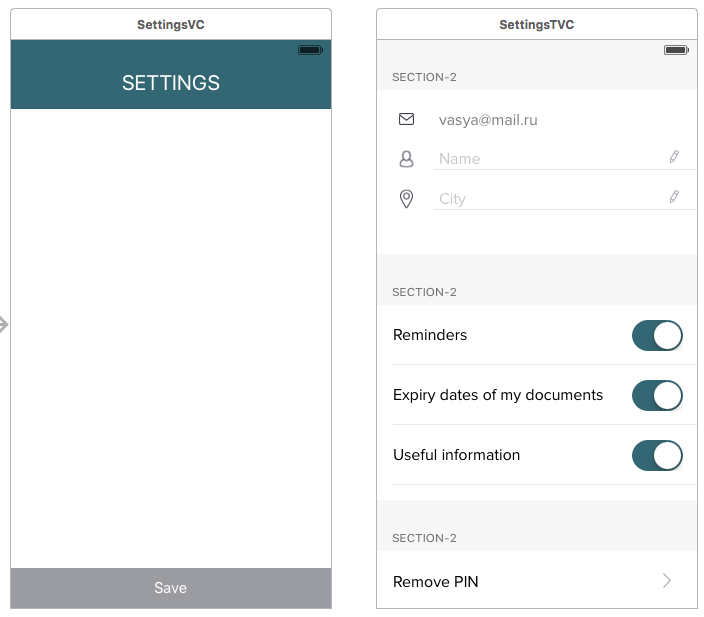Click the person profile icon
This screenshot has height=617, width=704.
point(406,159)
